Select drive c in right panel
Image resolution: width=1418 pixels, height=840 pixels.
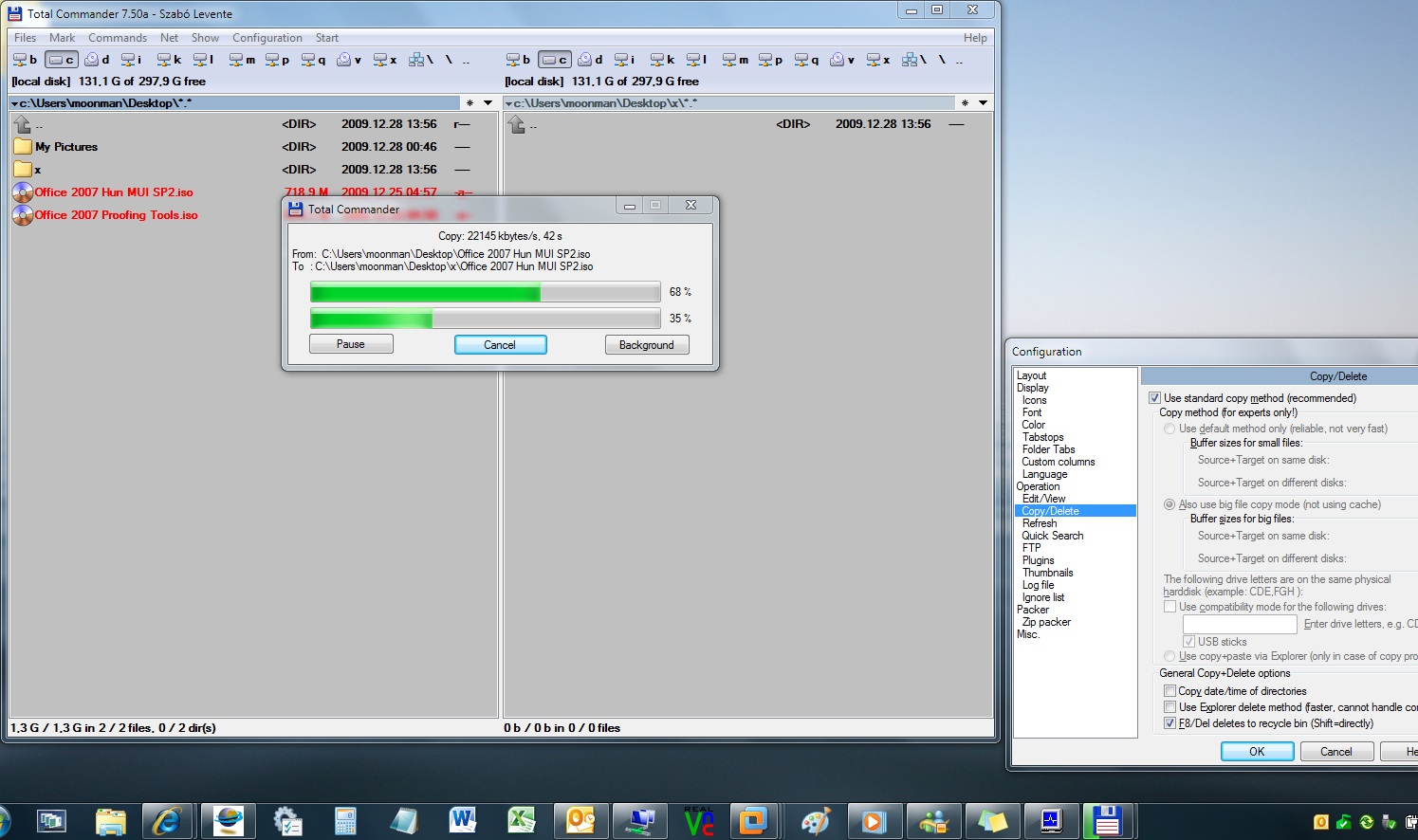pyautogui.click(x=555, y=59)
